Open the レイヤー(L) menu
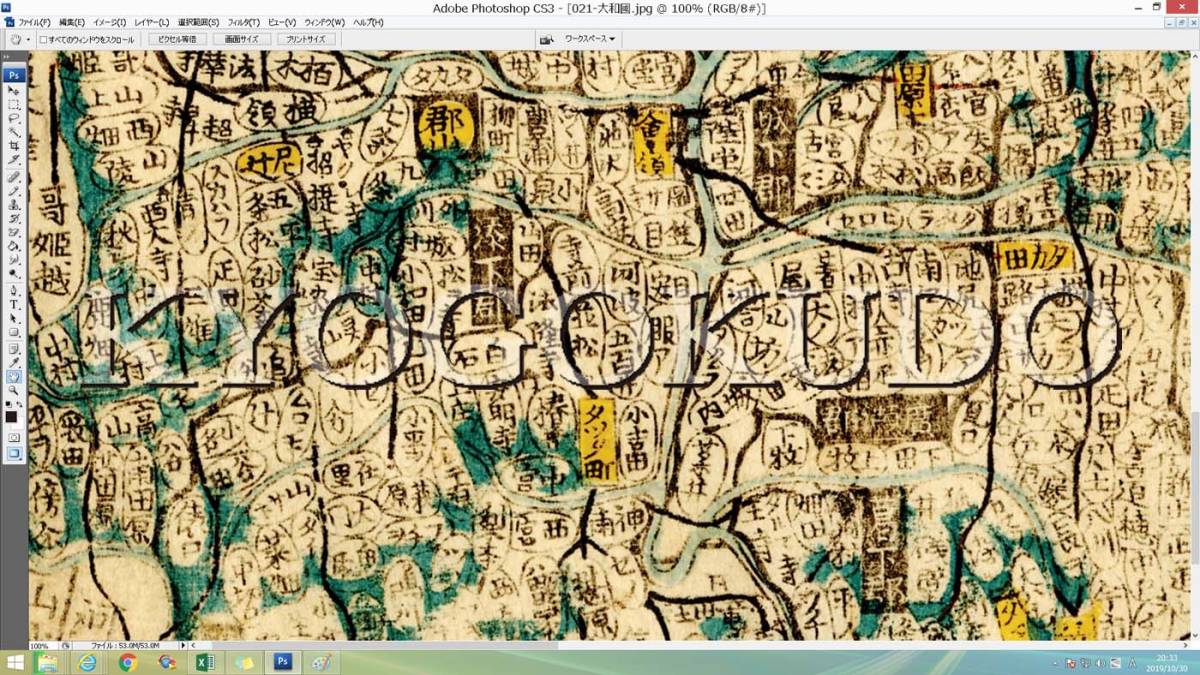Image resolution: width=1200 pixels, height=675 pixels. pyautogui.click(x=152, y=22)
